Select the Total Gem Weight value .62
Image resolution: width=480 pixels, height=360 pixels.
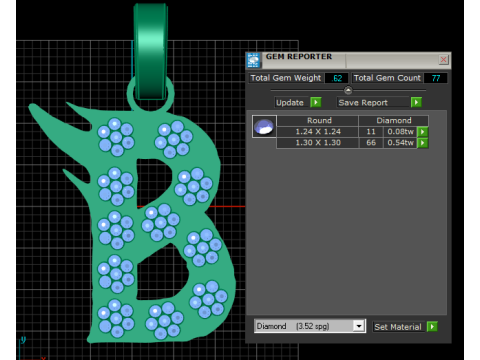click(337, 78)
